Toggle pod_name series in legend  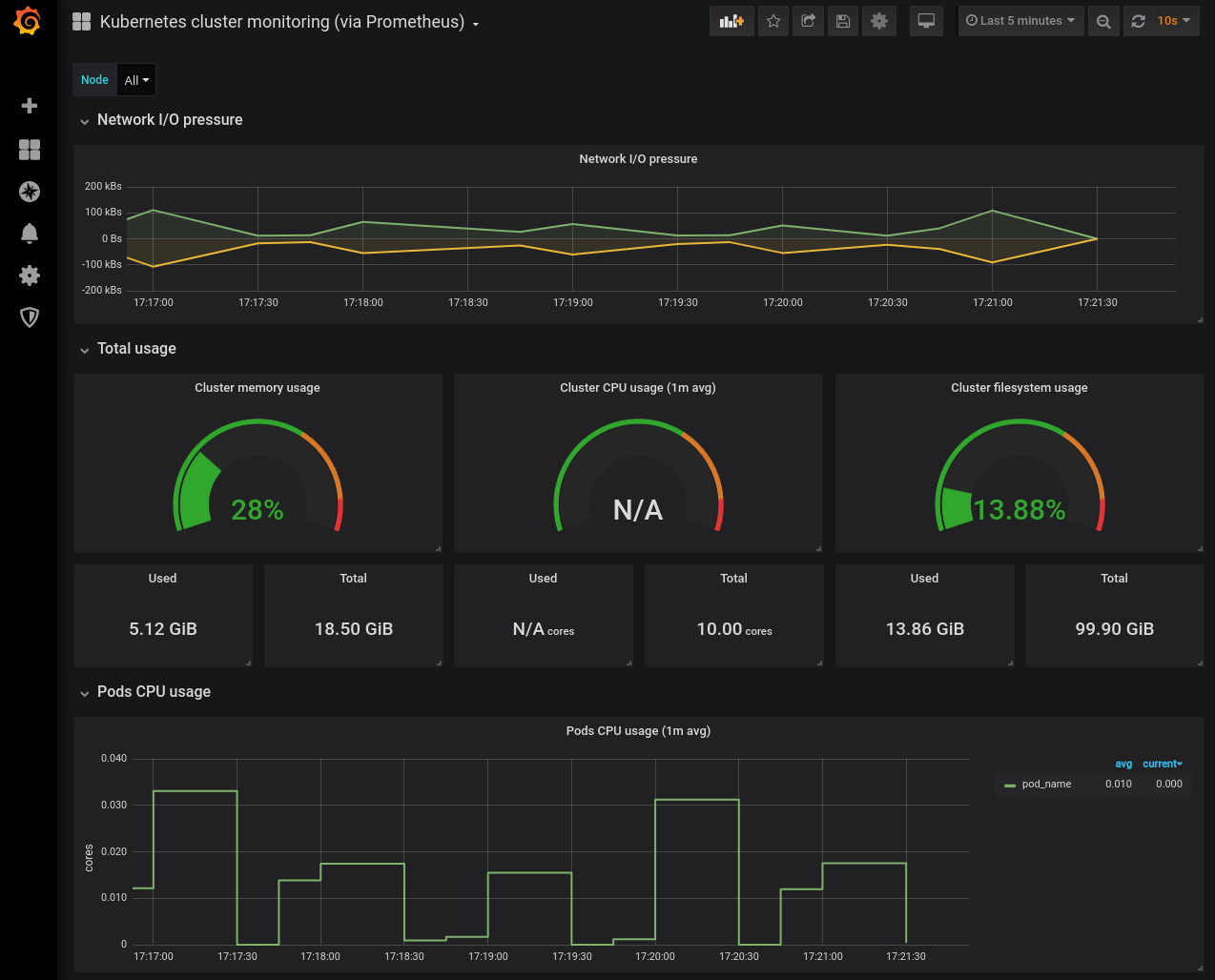point(1045,785)
